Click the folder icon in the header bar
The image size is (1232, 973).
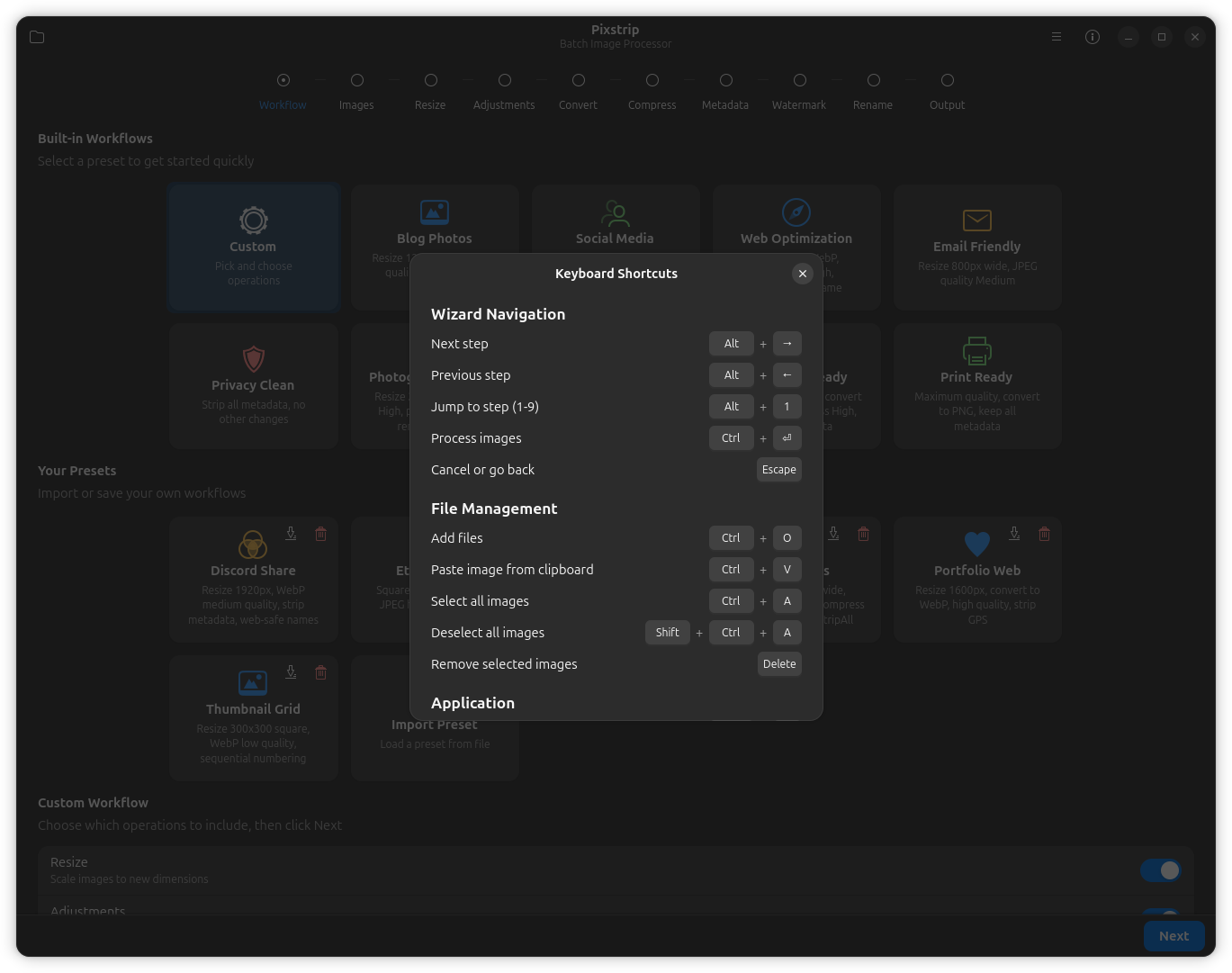pos(37,37)
